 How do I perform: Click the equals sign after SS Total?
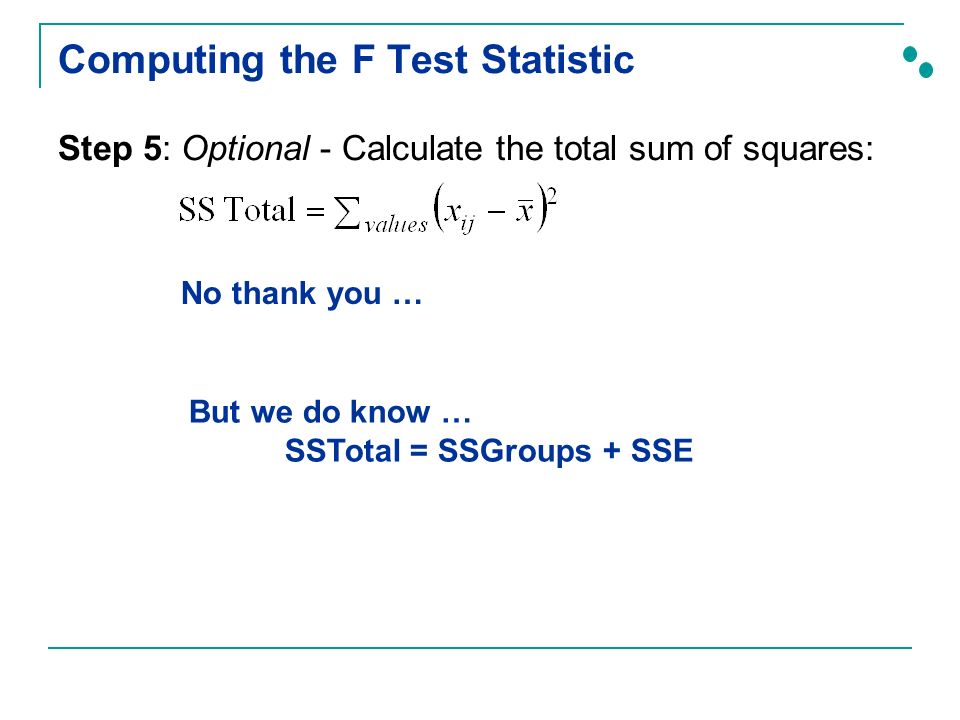pyautogui.click(x=315, y=212)
